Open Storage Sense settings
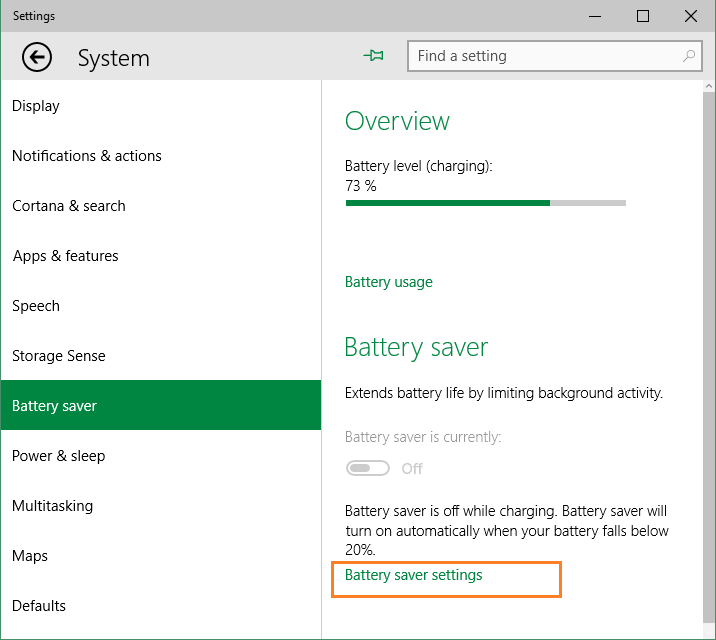The width and height of the screenshot is (716, 640). (58, 356)
